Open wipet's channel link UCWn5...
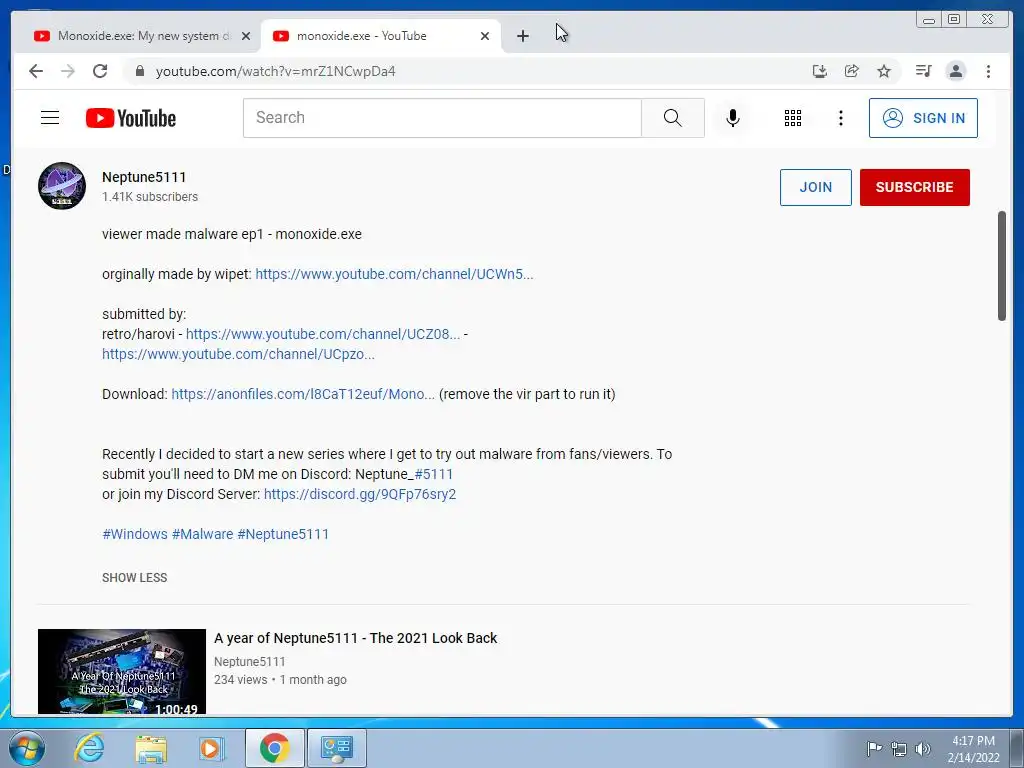 [394, 274]
